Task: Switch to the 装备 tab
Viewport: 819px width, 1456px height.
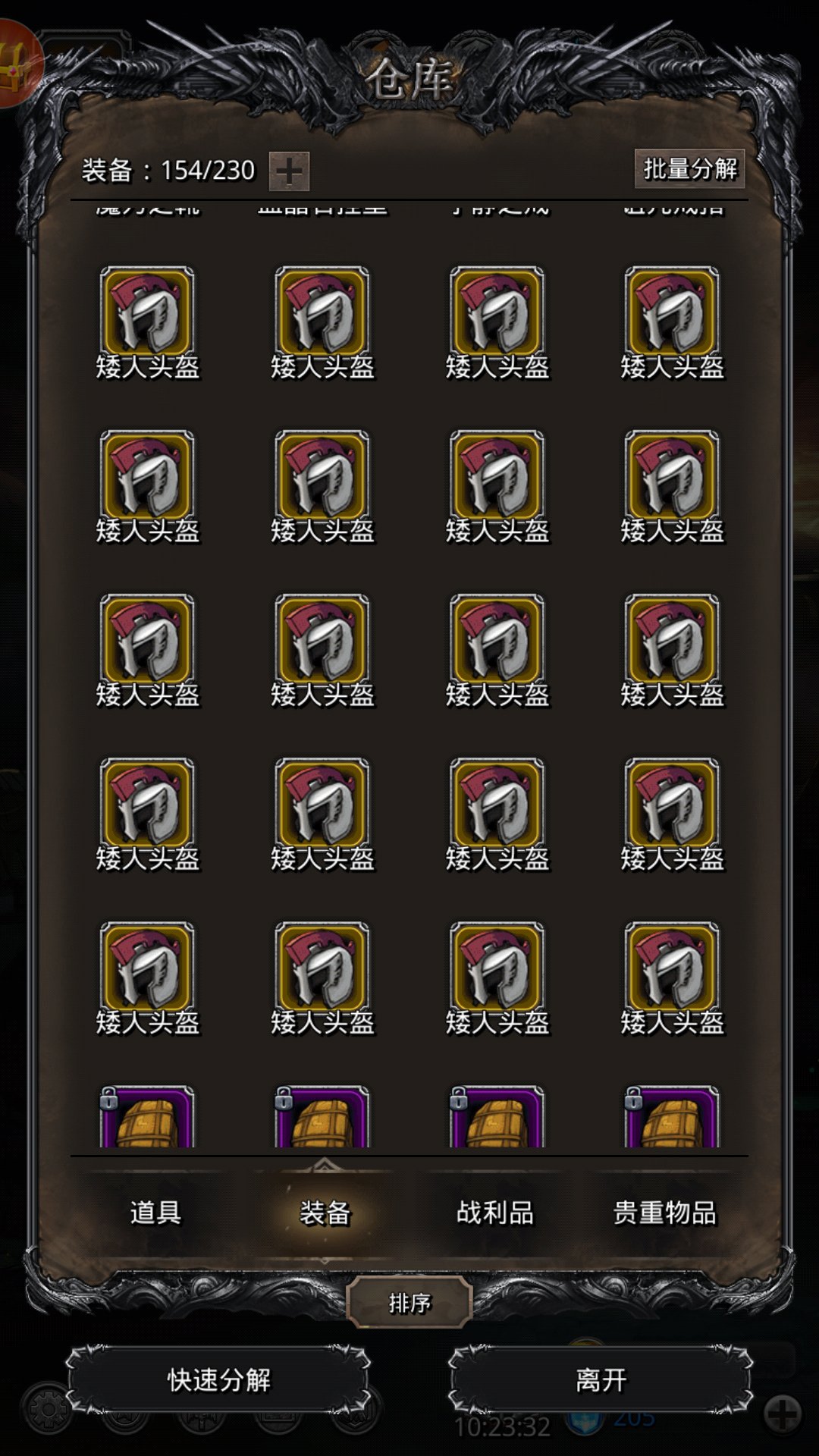Action: click(325, 1213)
